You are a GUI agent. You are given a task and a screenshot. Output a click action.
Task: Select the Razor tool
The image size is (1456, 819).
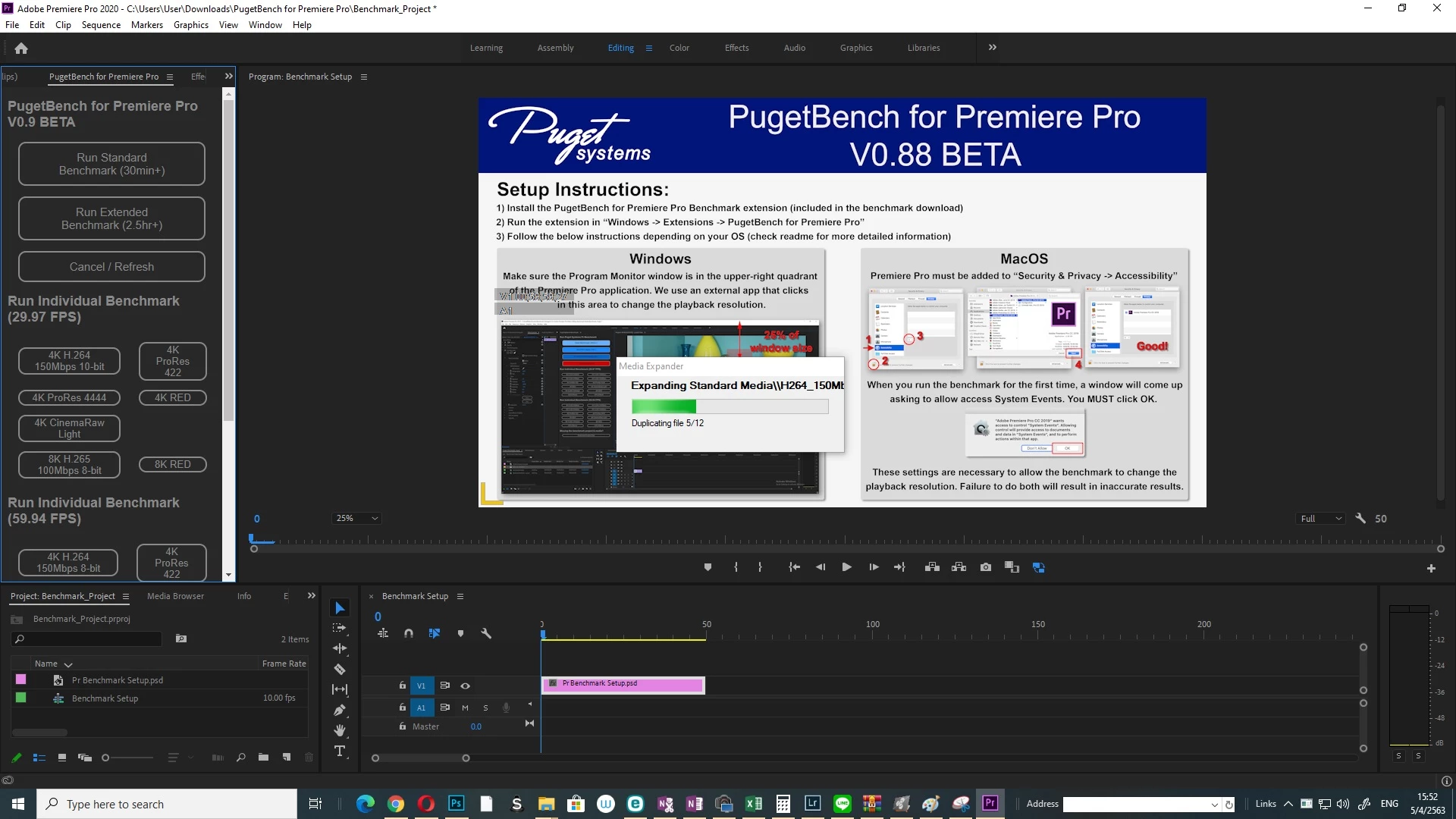point(340,669)
